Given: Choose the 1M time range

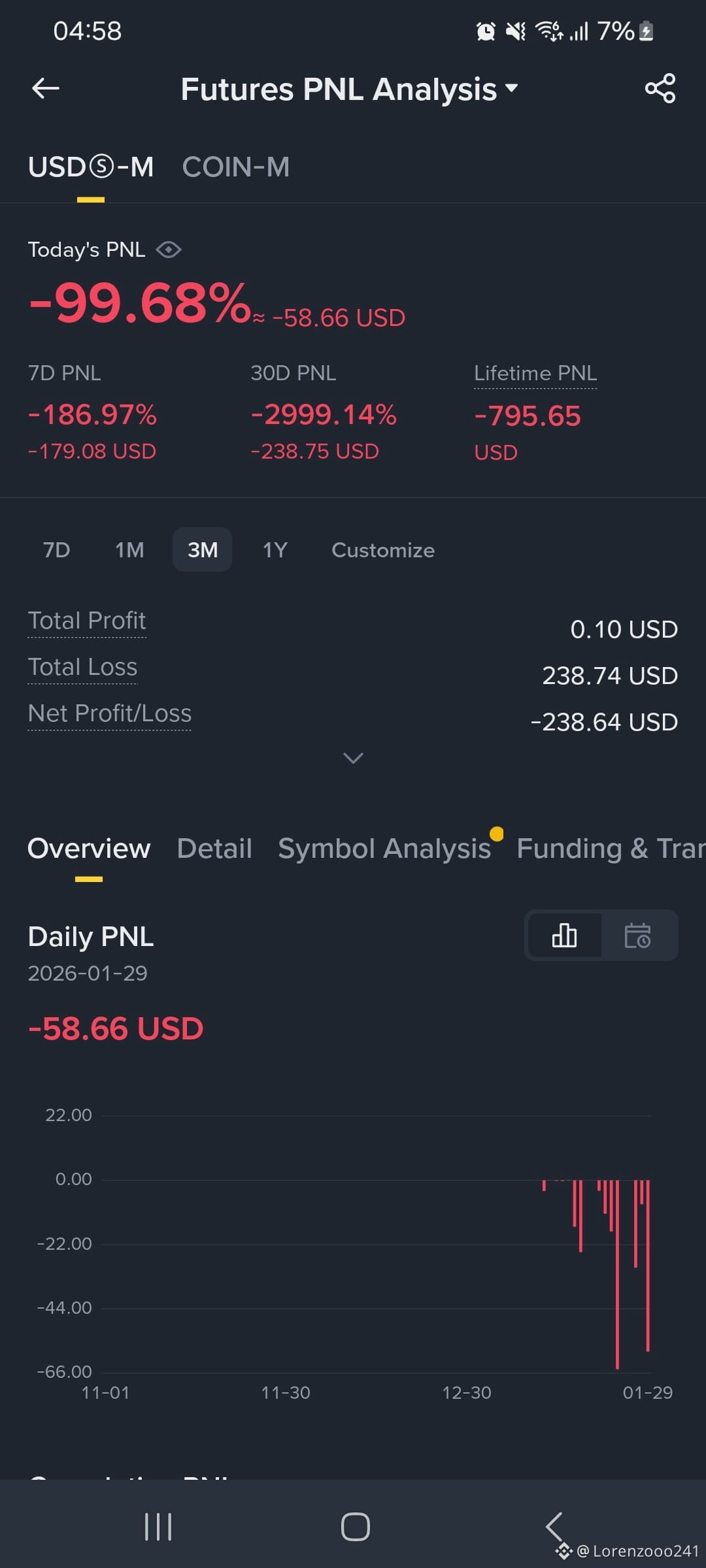Looking at the screenshot, I should [x=129, y=550].
